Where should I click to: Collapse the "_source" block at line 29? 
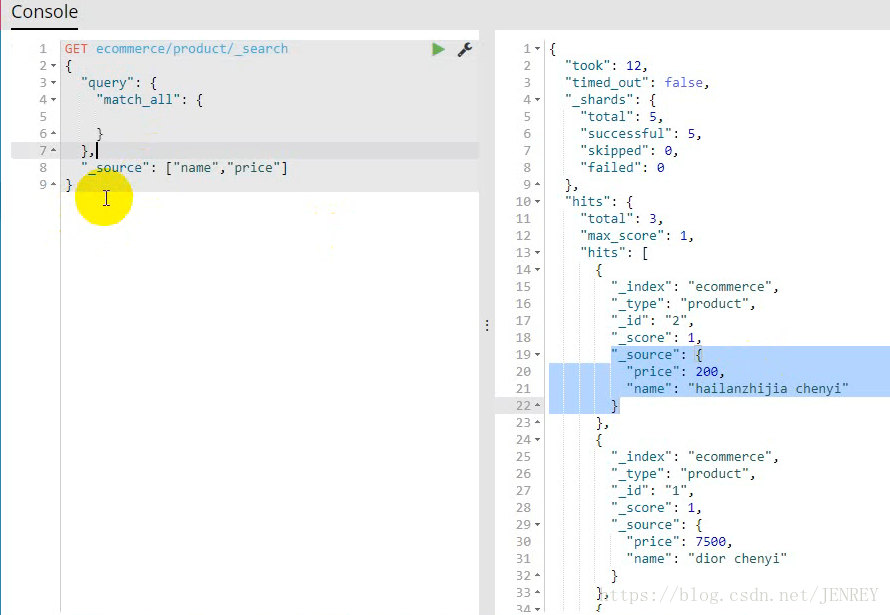click(x=537, y=525)
